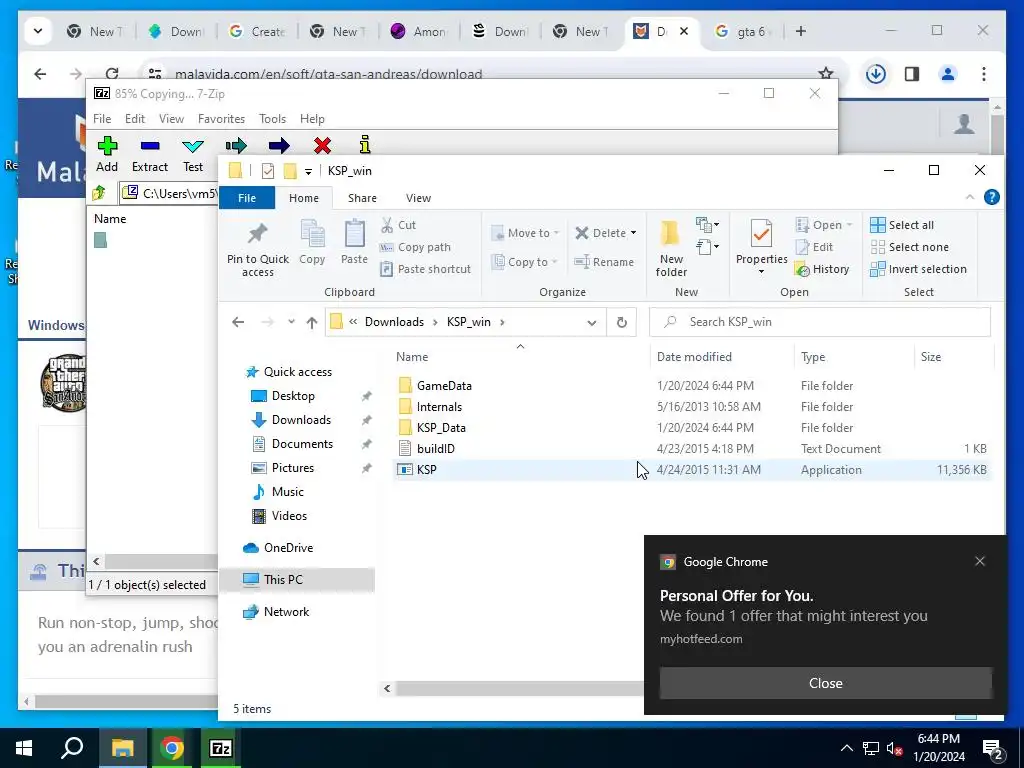Open Windows notification center icon
Viewport: 1024px width, 768px height.
[991, 749]
